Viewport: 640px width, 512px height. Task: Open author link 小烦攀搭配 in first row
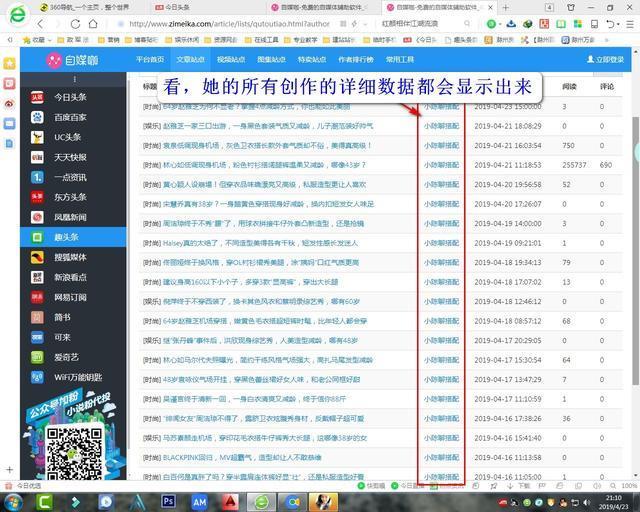coord(441,106)
